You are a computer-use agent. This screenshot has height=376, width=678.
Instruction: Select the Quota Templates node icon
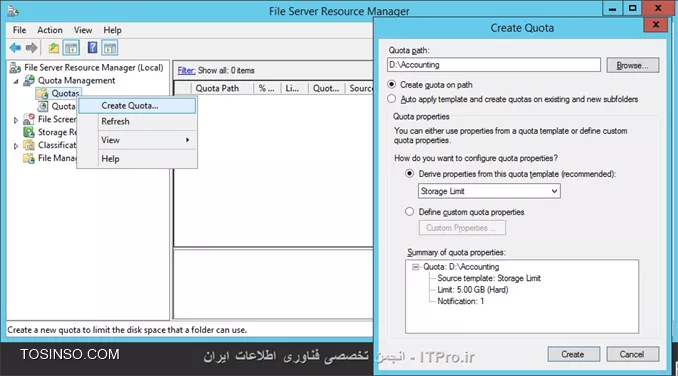[x=42, y=106]
